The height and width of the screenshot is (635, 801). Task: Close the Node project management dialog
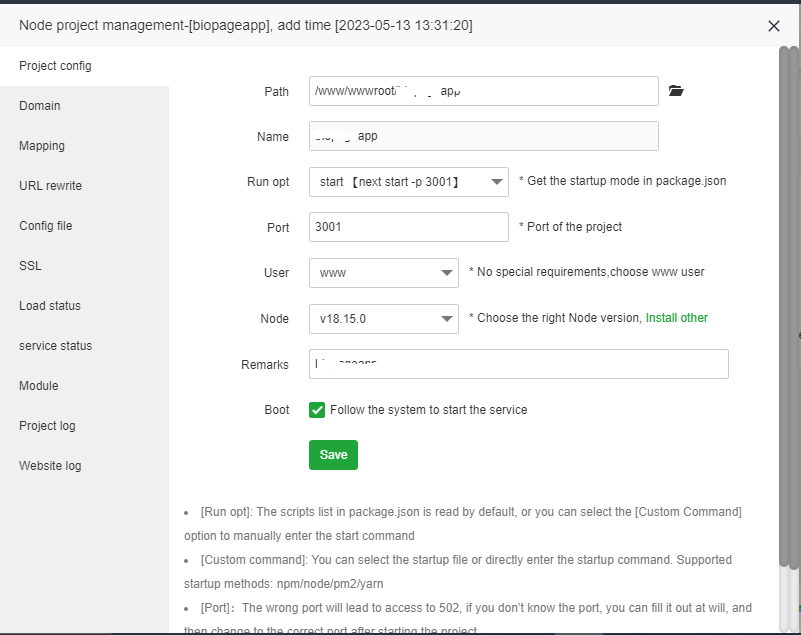[x=773, y=27]
